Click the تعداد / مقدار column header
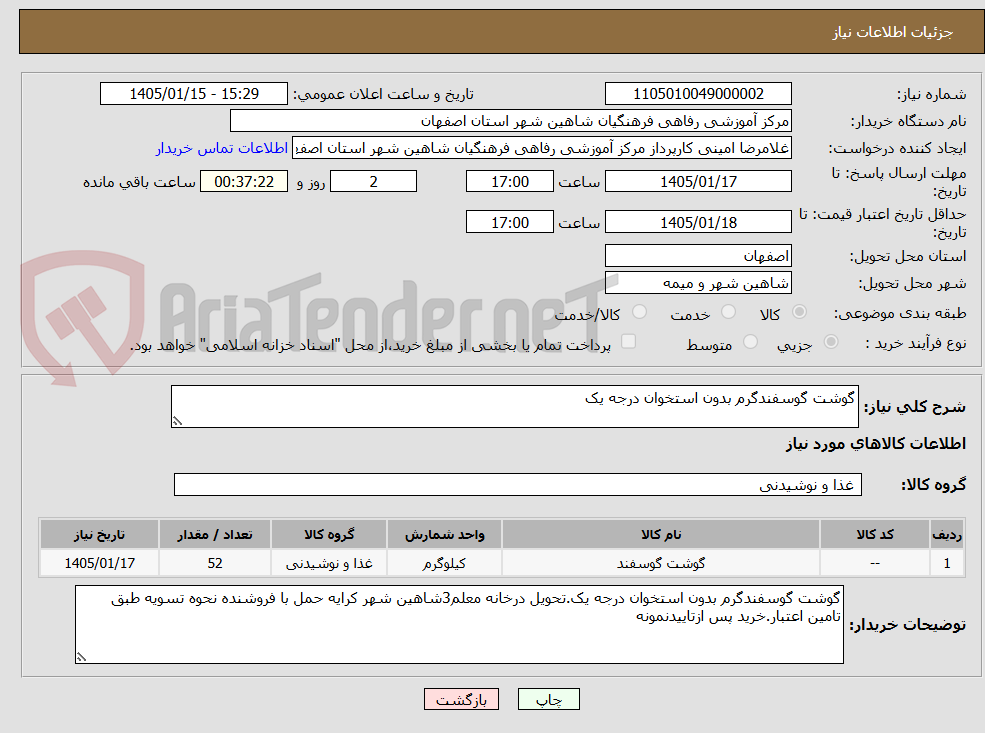This screenshot has height=733, width=985. tap(215, 535)
